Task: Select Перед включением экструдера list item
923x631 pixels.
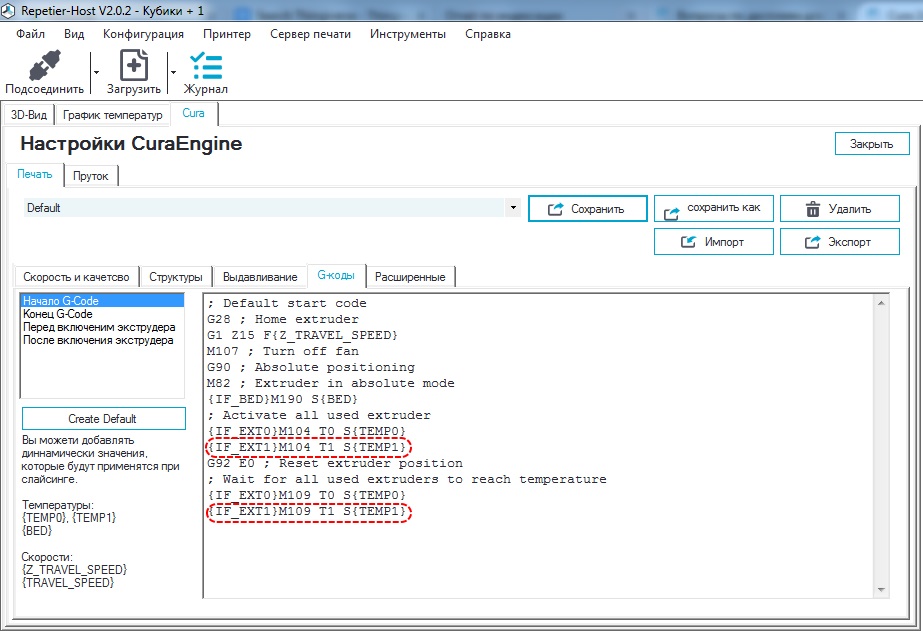Action: click(99, 327)
